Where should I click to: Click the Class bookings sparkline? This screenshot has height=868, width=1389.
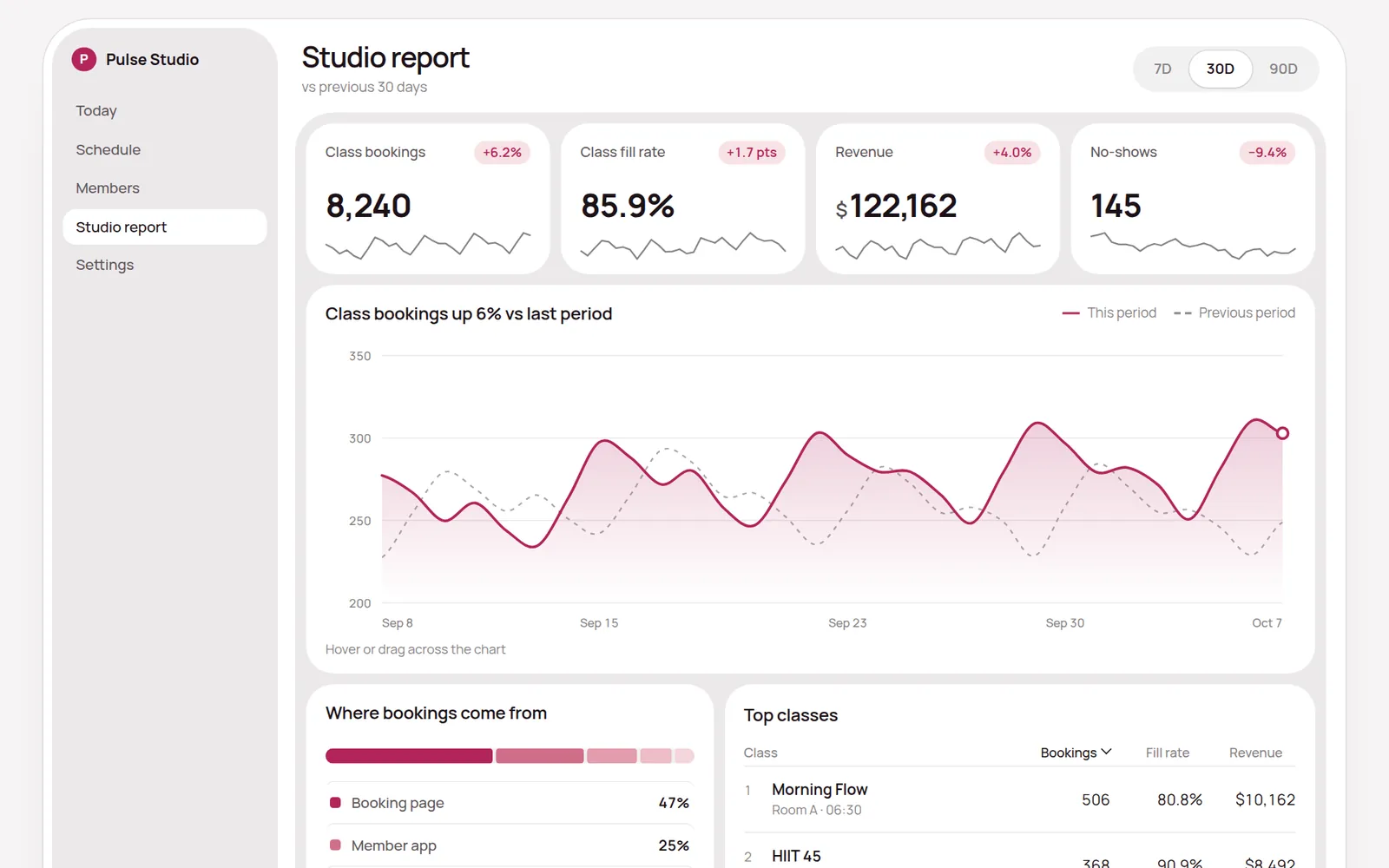point(428,246)
